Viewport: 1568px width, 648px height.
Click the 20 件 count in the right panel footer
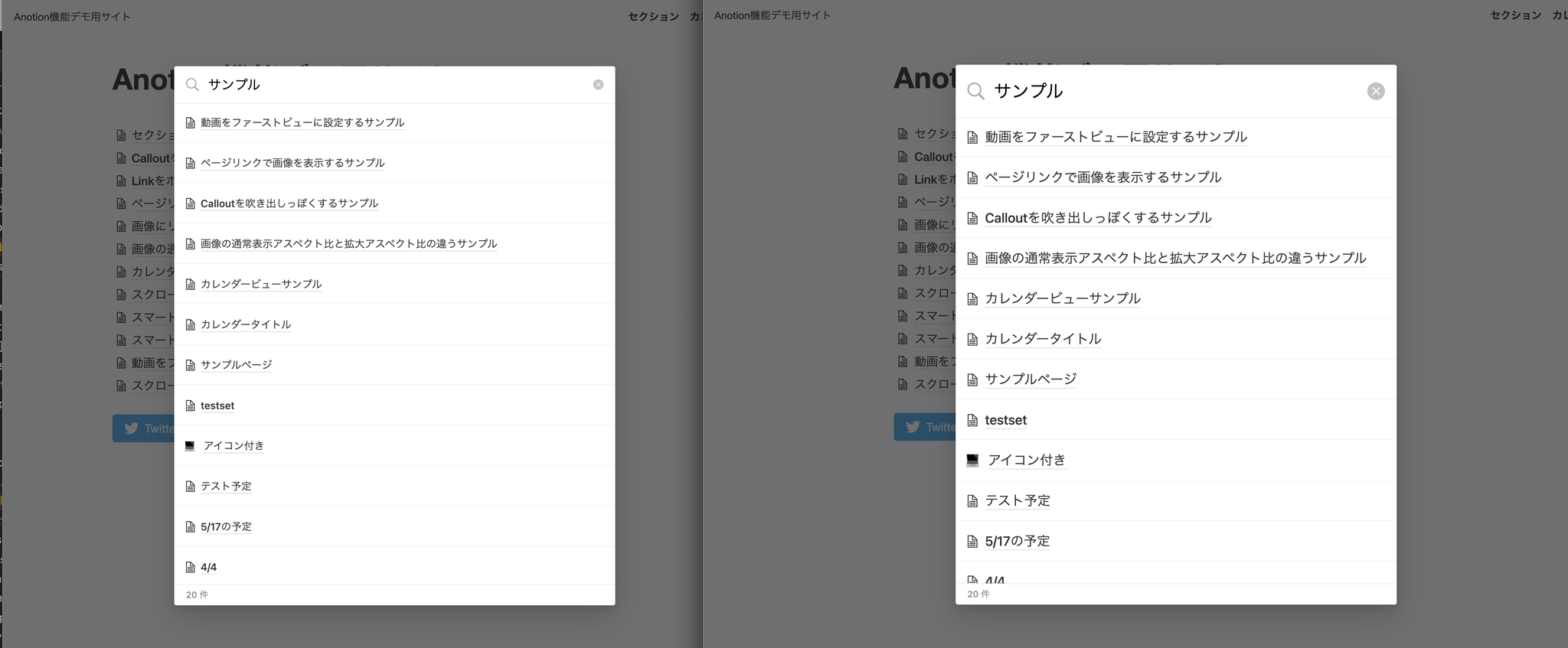(978, 594)
